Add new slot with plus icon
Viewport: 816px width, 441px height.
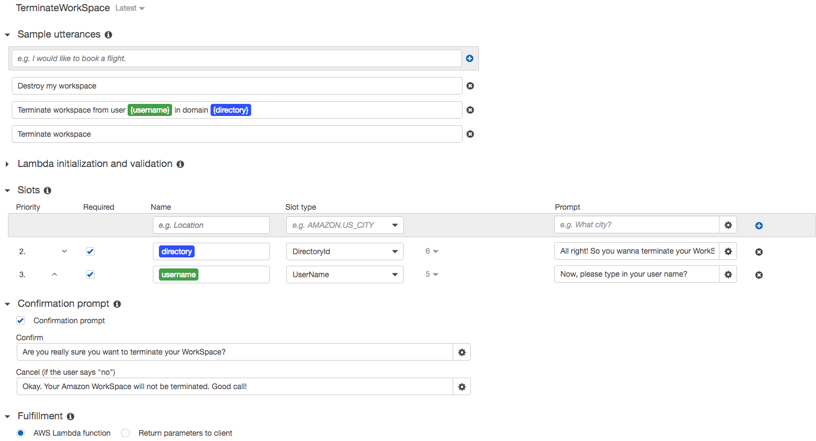[x=759, y=225]
